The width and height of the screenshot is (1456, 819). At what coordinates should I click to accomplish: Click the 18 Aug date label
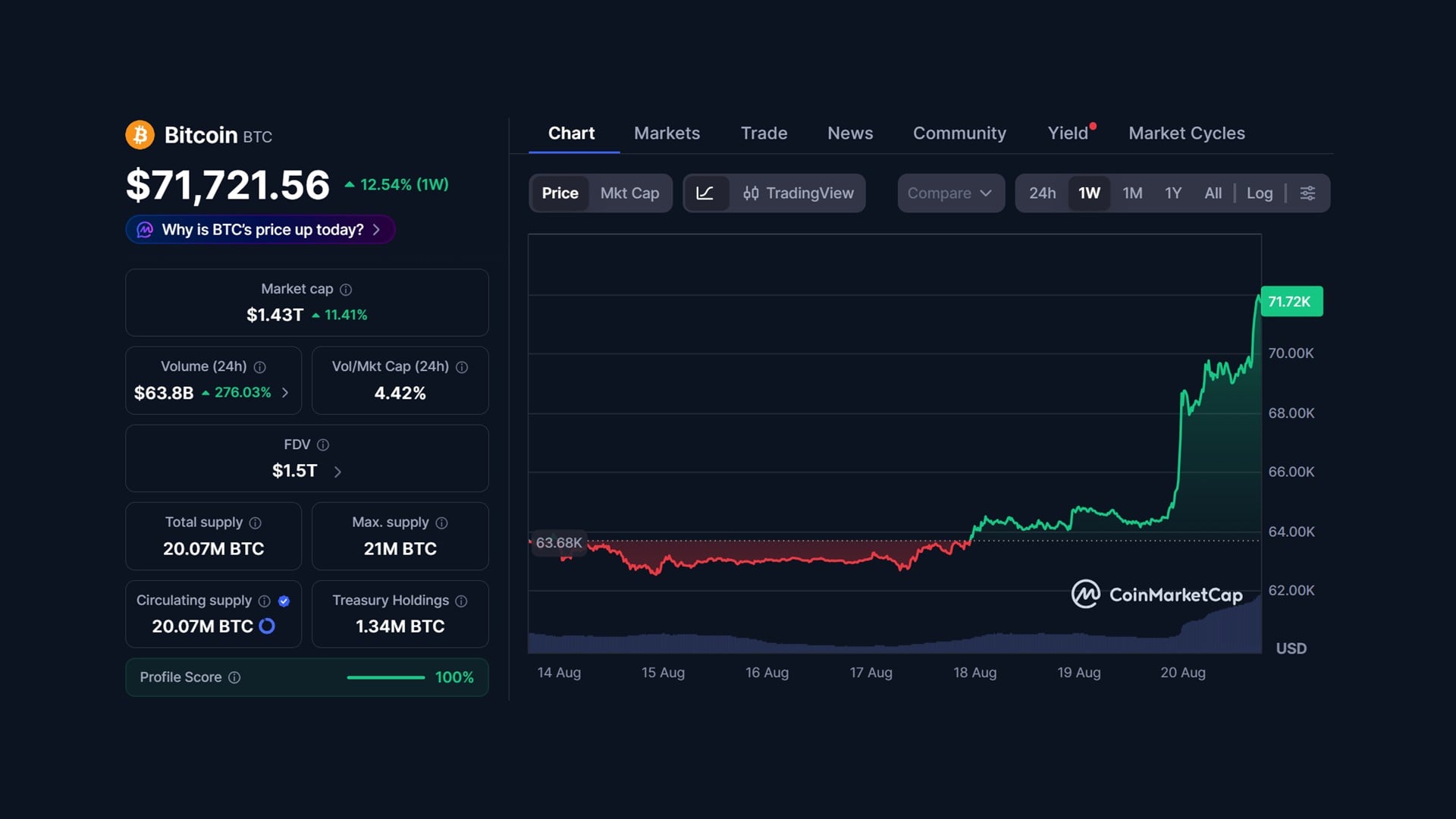click(974, 673)
